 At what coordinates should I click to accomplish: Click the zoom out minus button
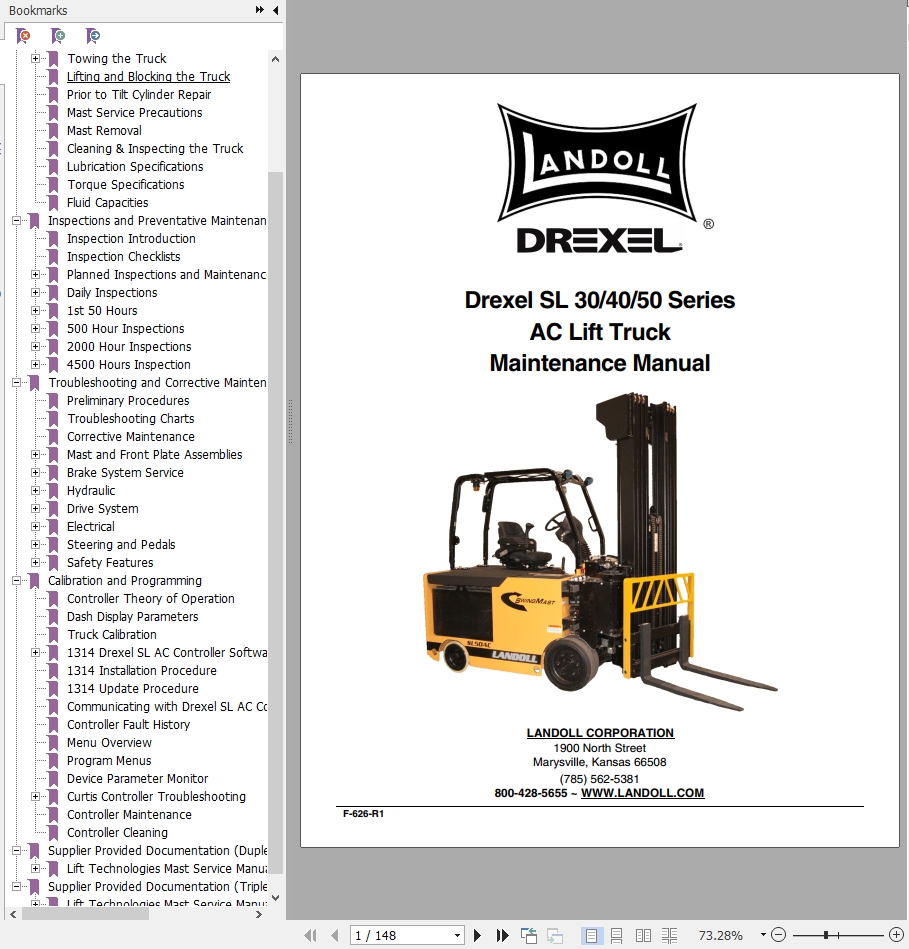pos(779,935)
